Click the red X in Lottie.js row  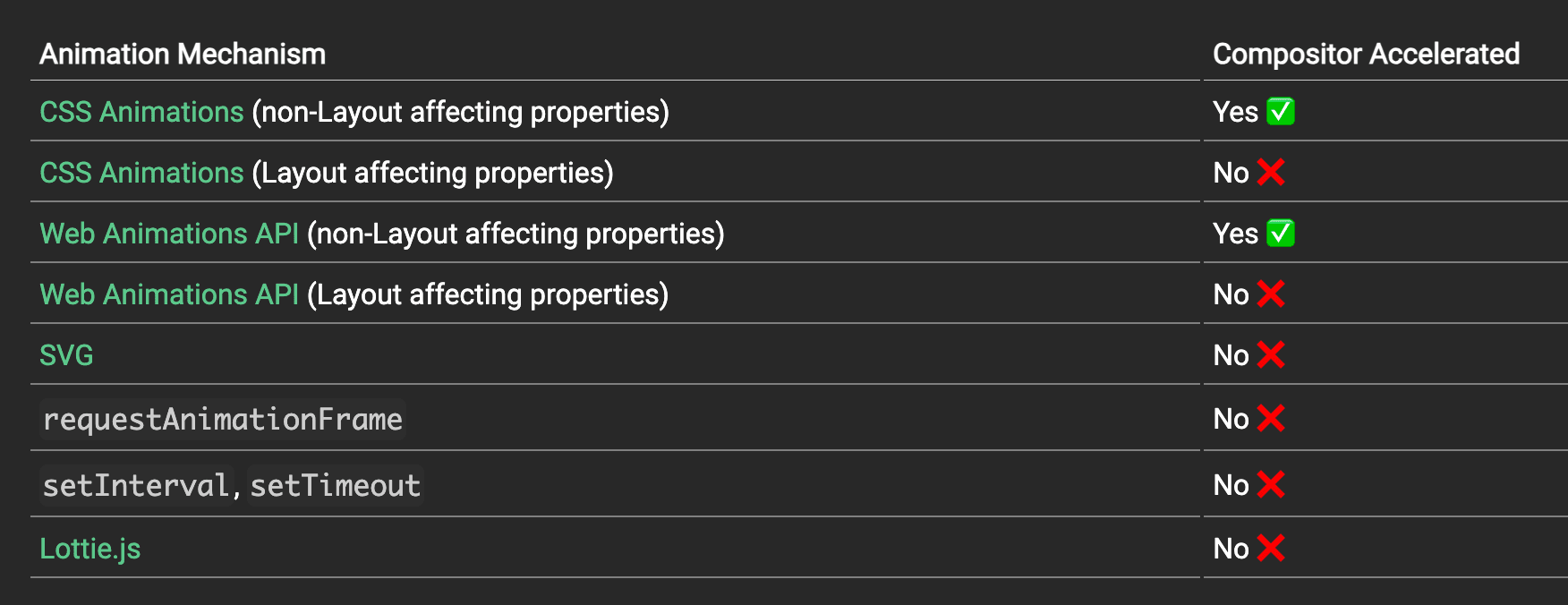click(1271, 548)
